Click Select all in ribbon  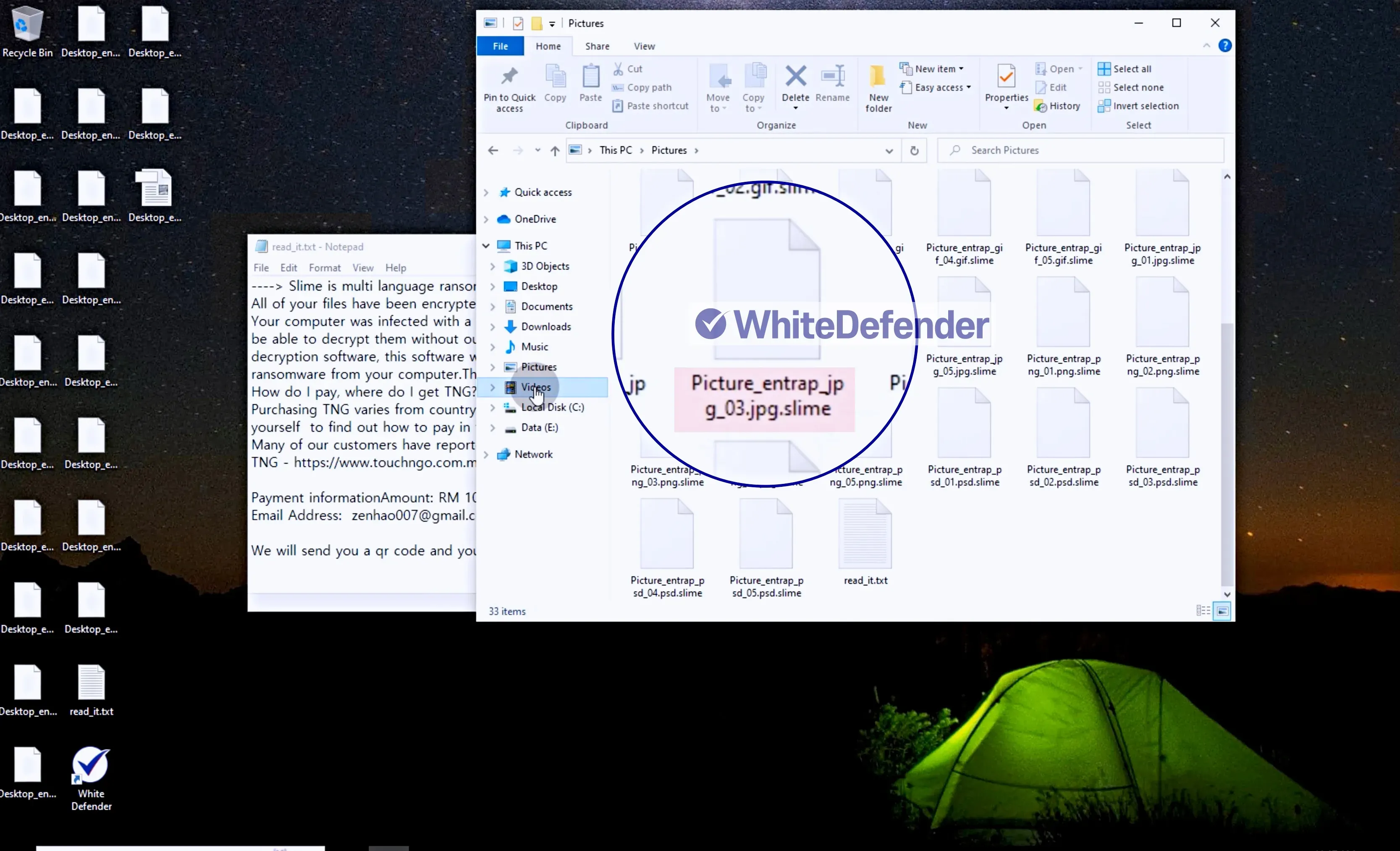tap(1125, 69)
